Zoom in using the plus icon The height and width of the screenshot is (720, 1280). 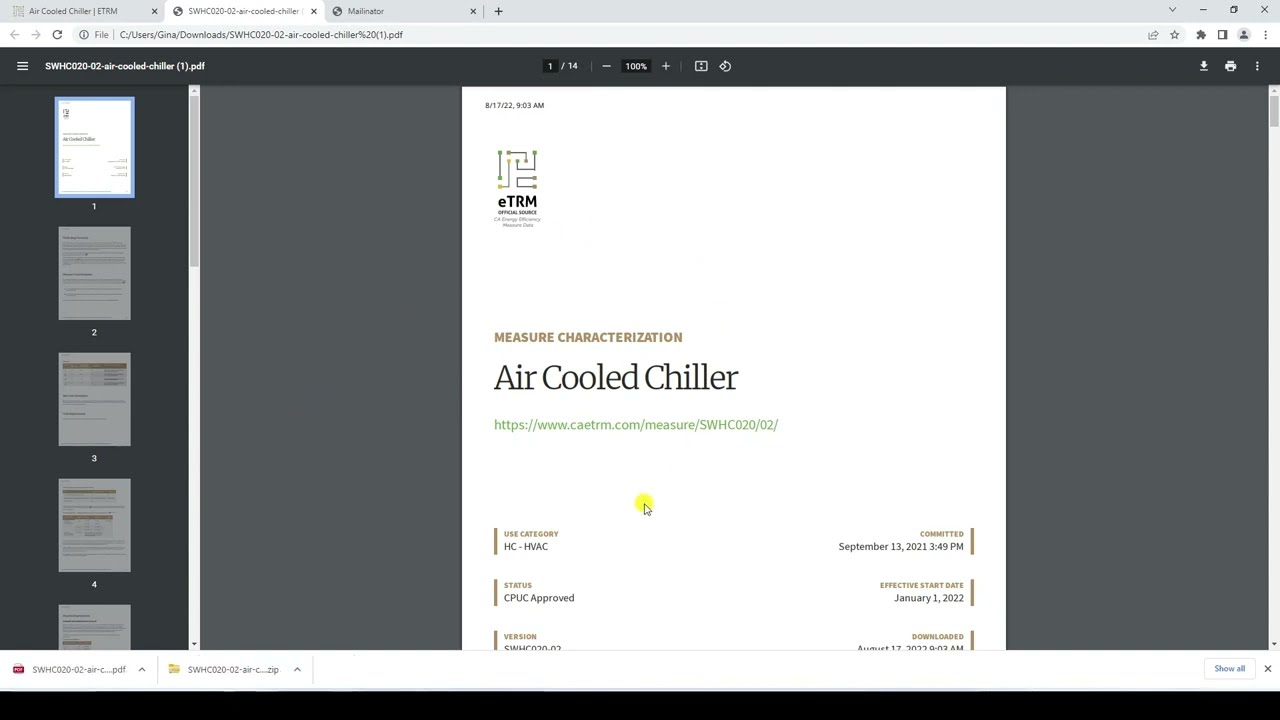coord(666,66)
